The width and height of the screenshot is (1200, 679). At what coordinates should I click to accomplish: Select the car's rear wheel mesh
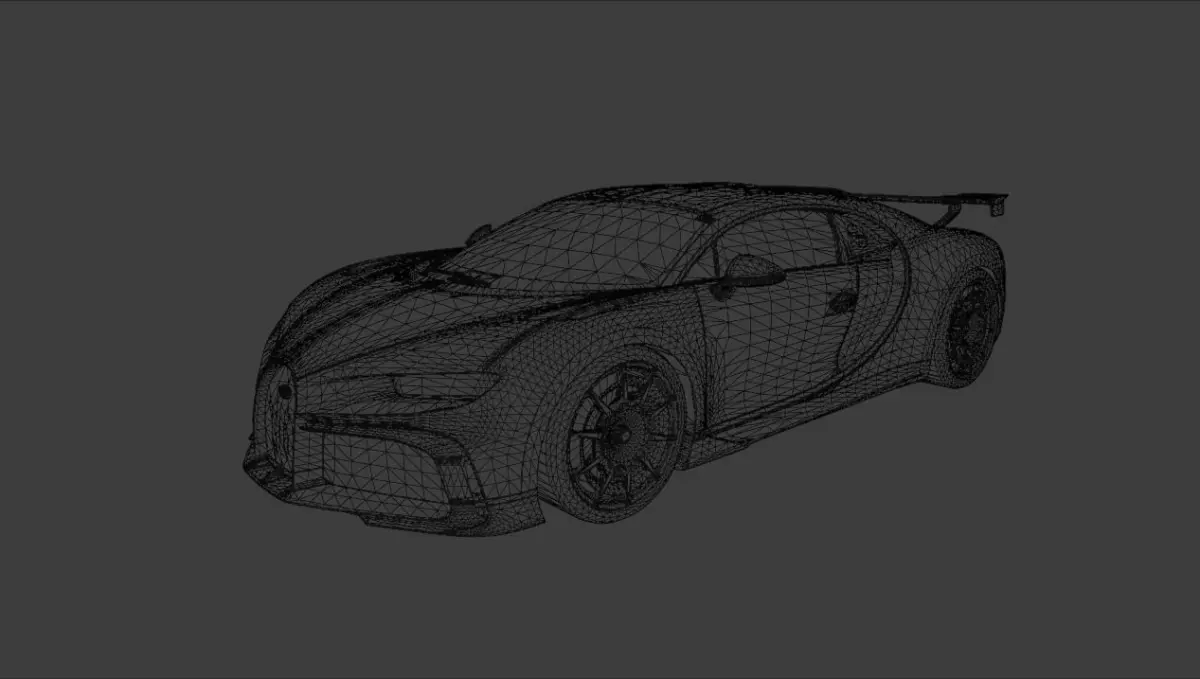tap(970, 330)
